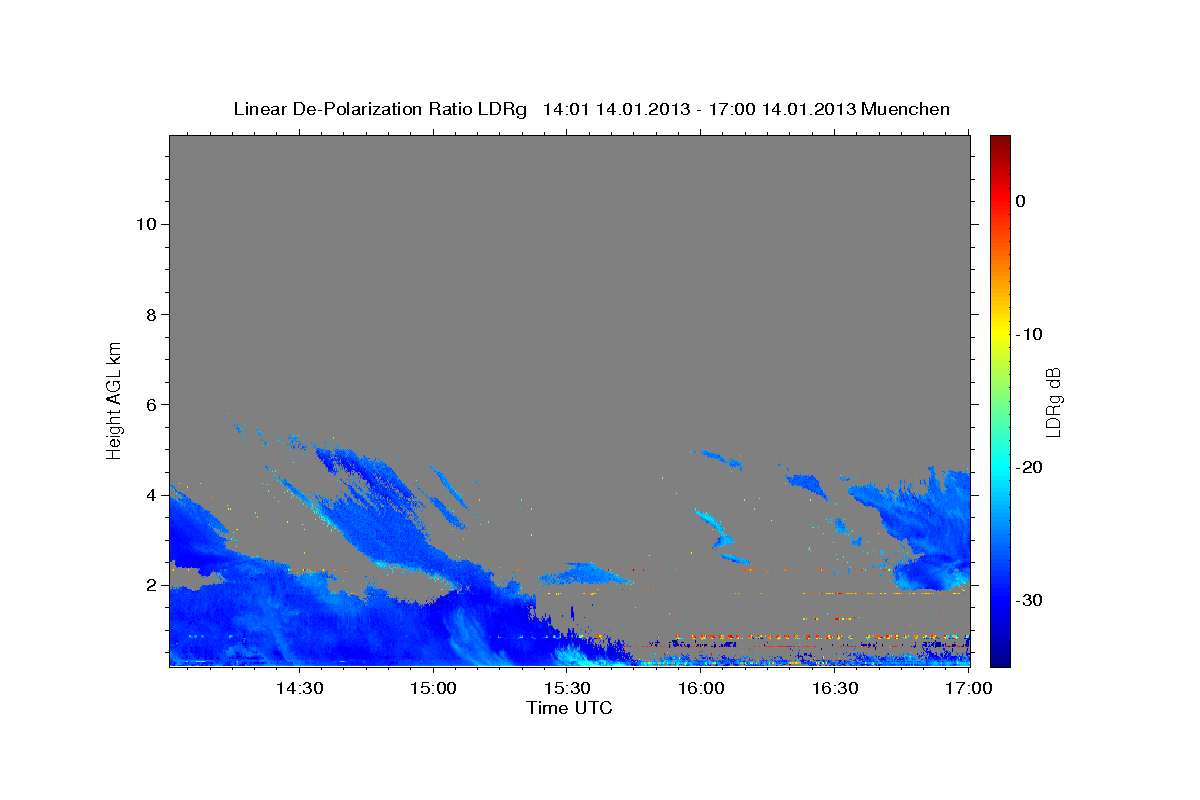The image size is (1200, 800).
Task: Click the plot title 'Linear De-Polarization Ratio LDRg'
Action: [380, 109]
